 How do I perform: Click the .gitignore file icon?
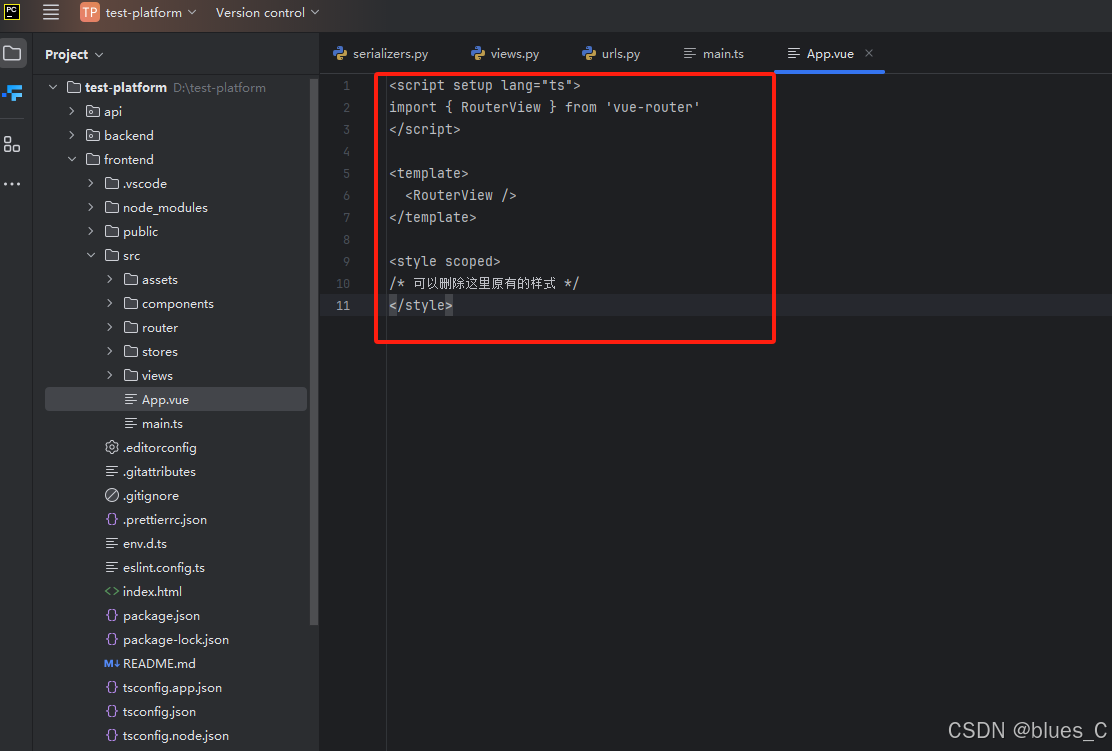111,495
